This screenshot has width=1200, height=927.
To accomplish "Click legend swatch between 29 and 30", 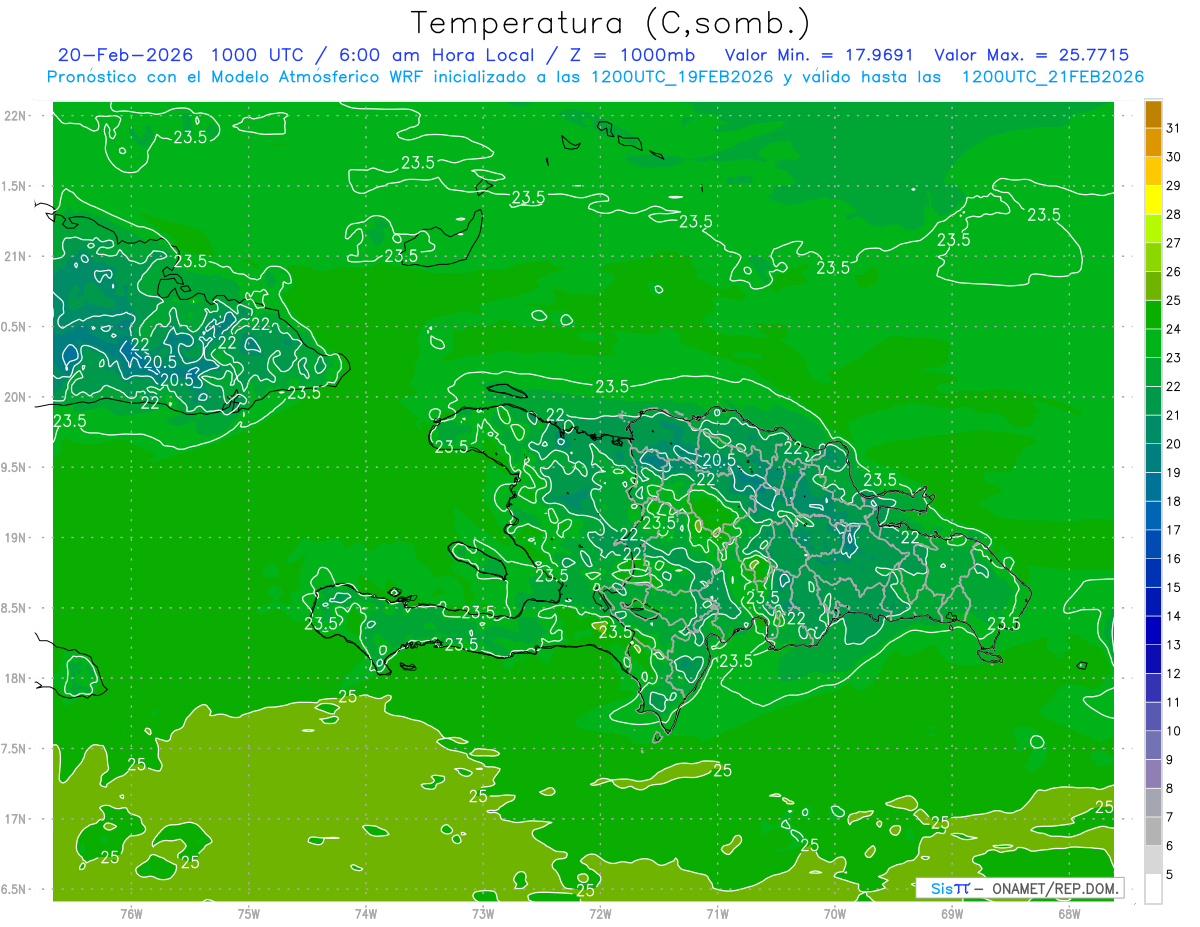I will pos(1153,171).
